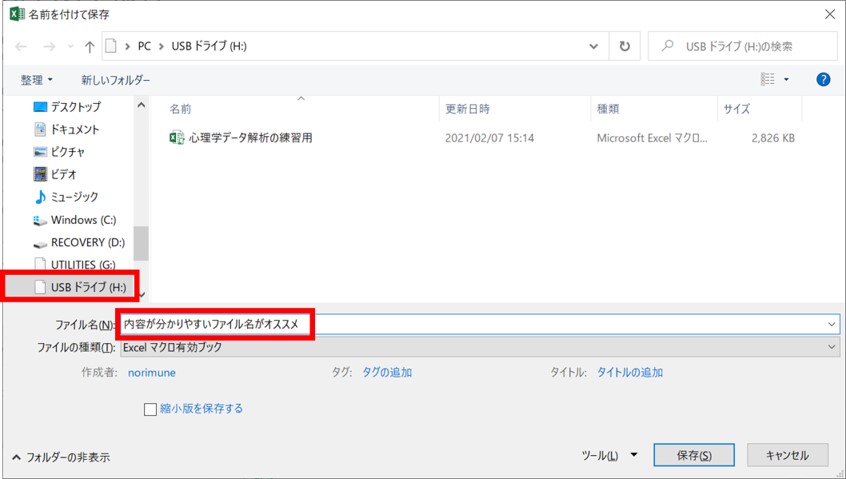The image size is (846, 479).
Task: Click the ファイル名 input field
Action: 479,324
